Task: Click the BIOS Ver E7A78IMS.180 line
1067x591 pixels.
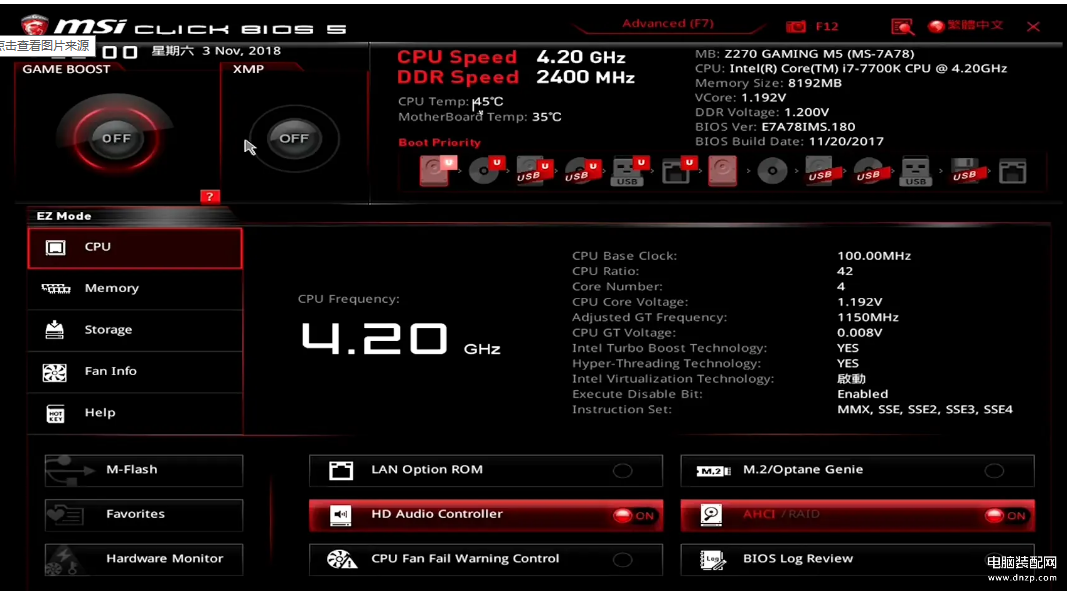Action: [x=775, y=127]
